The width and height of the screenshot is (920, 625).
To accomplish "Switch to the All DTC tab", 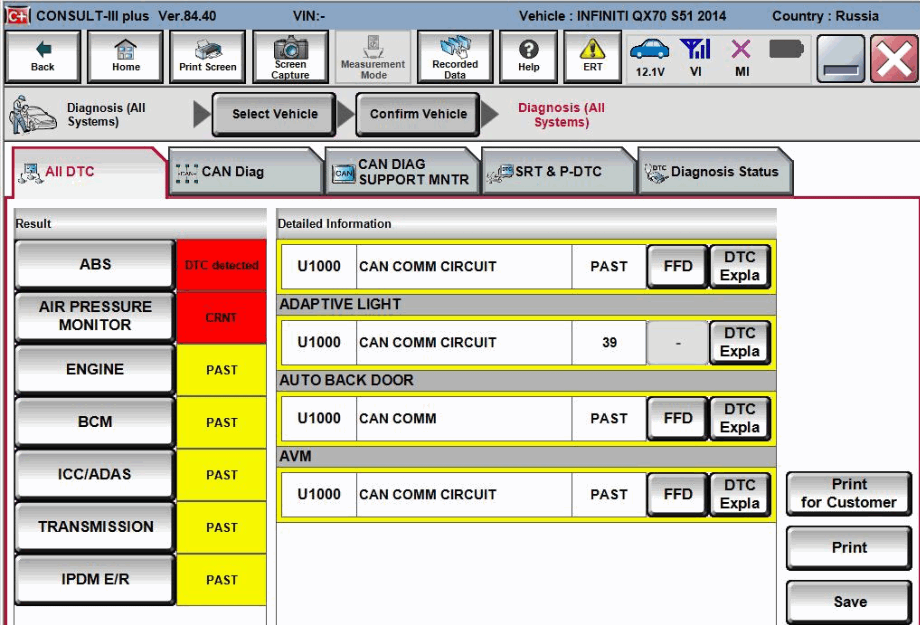I will coord(88,172).
